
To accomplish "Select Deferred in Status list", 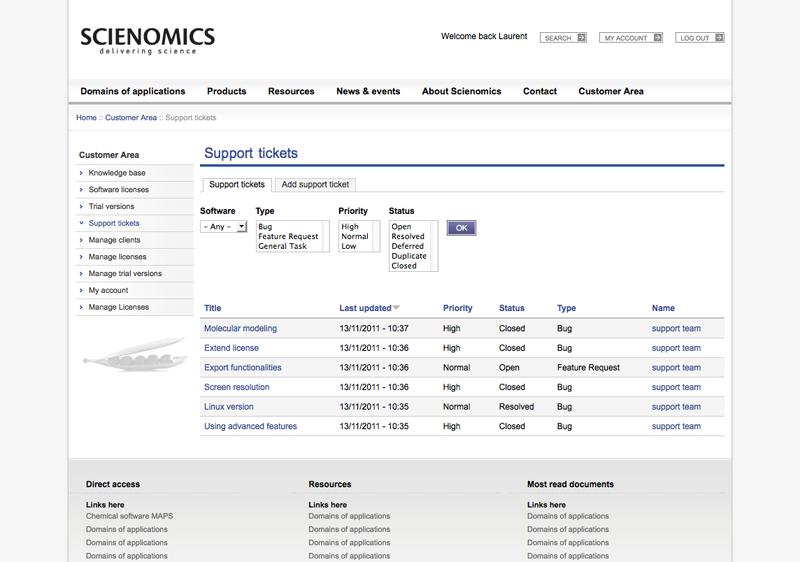I will (x=407, y=246).
